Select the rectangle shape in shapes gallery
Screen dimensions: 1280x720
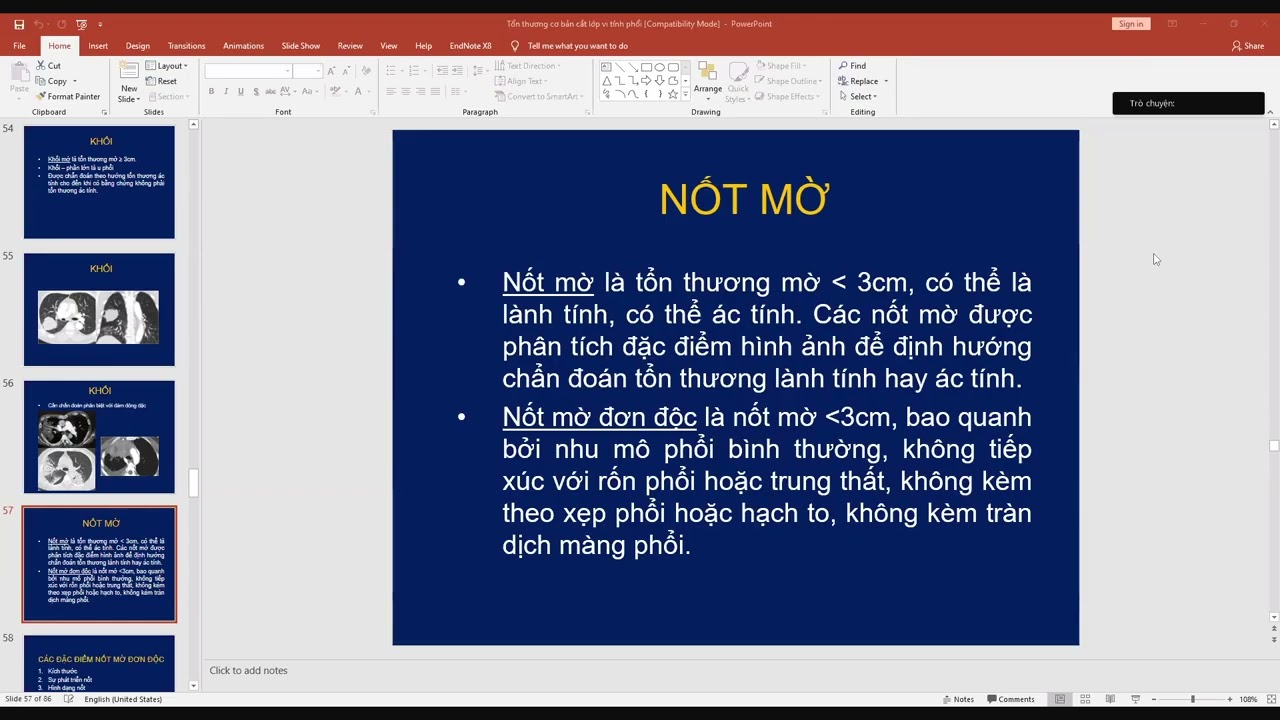pyautogui.click(x=646, y=67)
